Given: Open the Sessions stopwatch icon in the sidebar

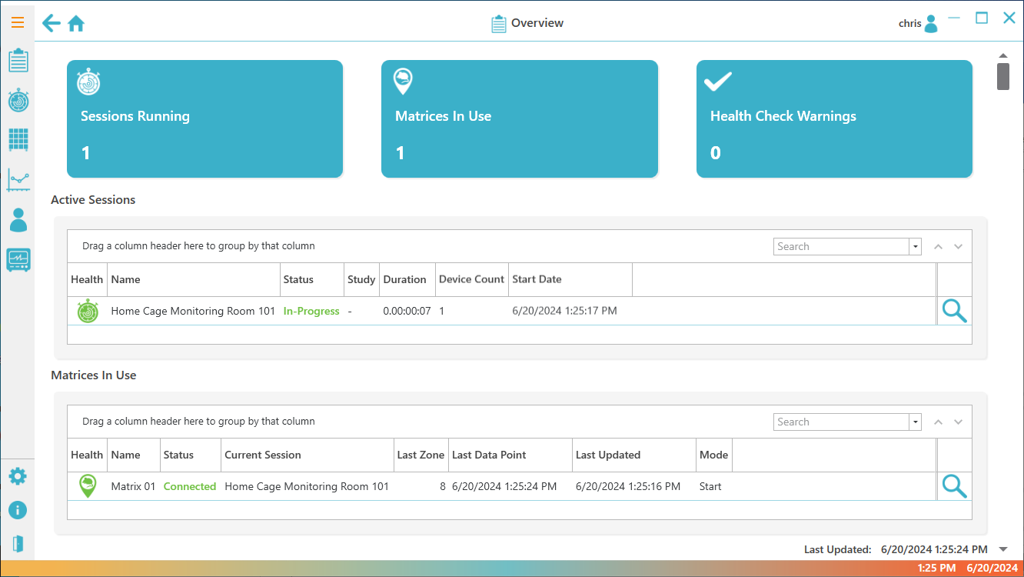Looking at the screenshot, I should pyautogui.click(x=18, y=101).
